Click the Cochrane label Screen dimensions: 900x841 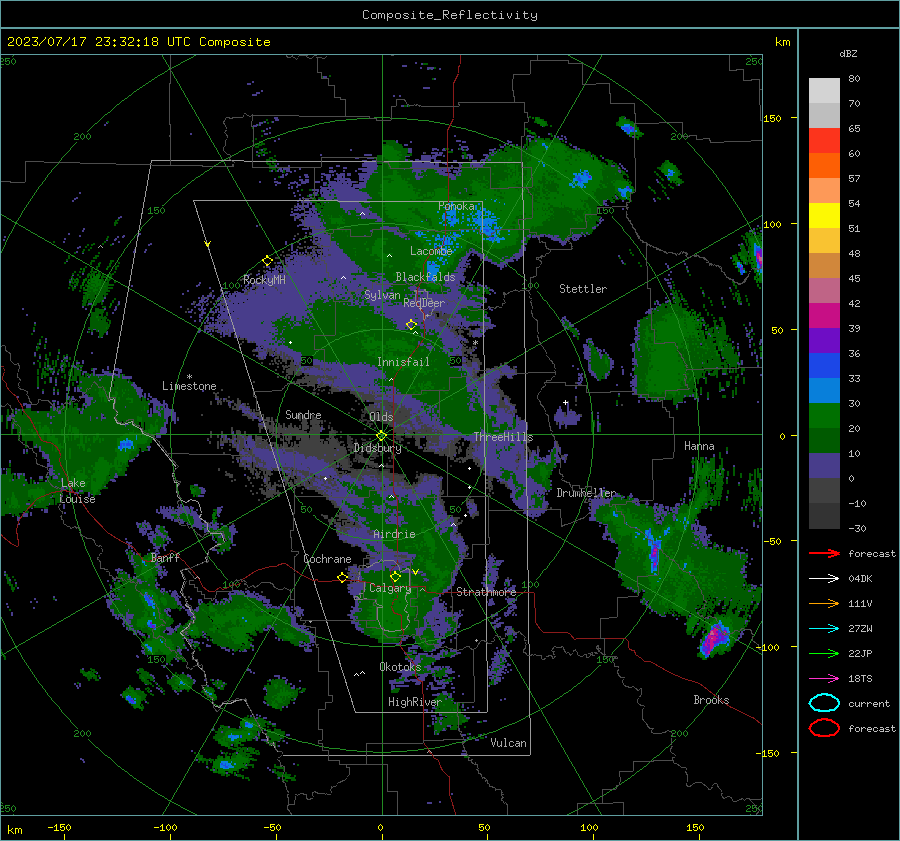click(x=327, y=559)
